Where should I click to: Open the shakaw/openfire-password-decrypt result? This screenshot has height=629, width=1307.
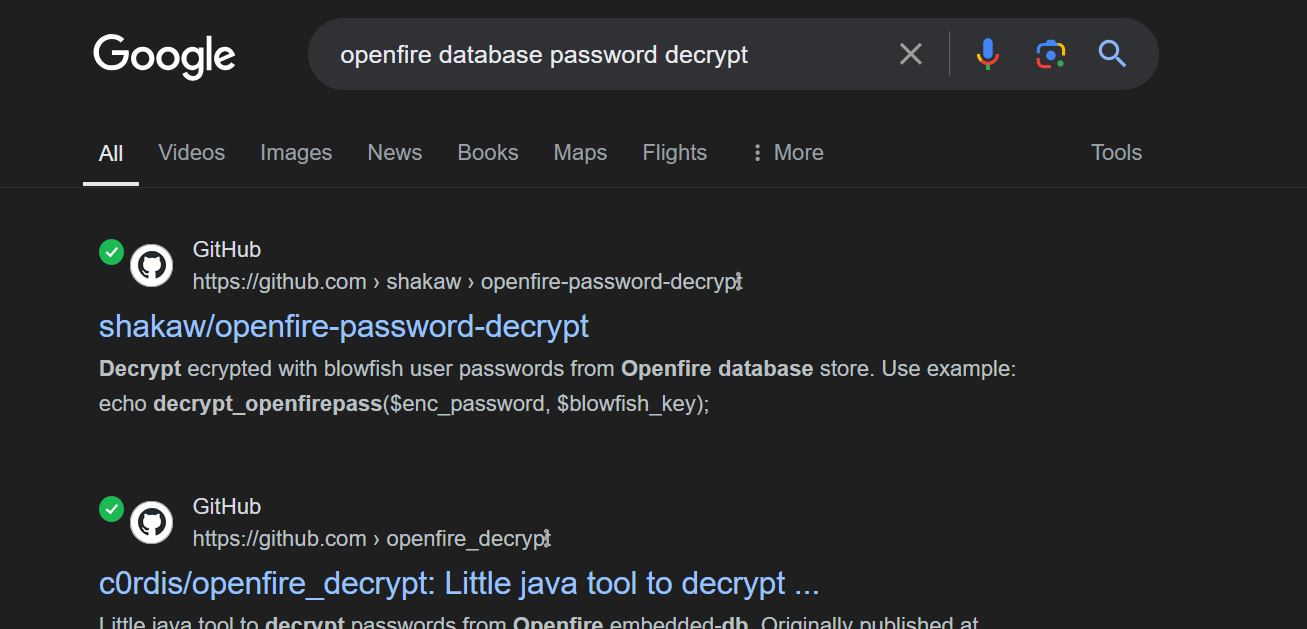pos(343,326)
